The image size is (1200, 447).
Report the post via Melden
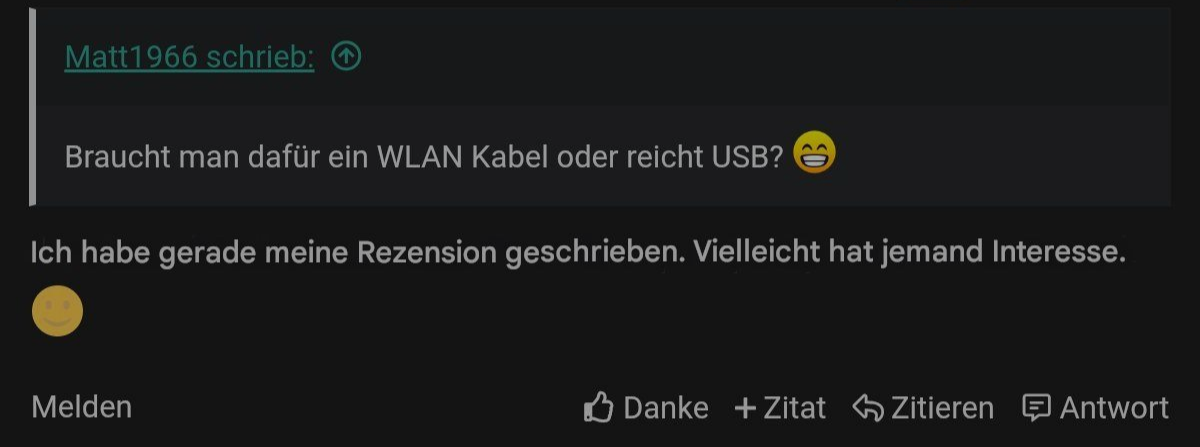[x=82, y=406]
